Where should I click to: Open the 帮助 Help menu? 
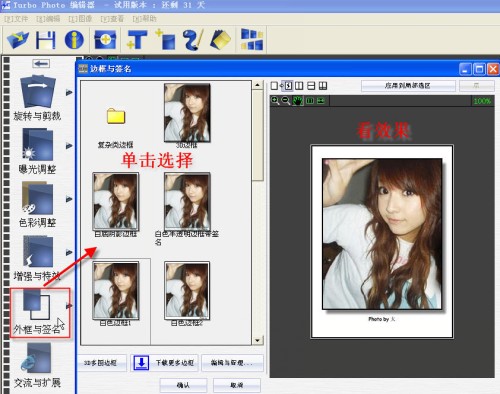click(144, 19)
